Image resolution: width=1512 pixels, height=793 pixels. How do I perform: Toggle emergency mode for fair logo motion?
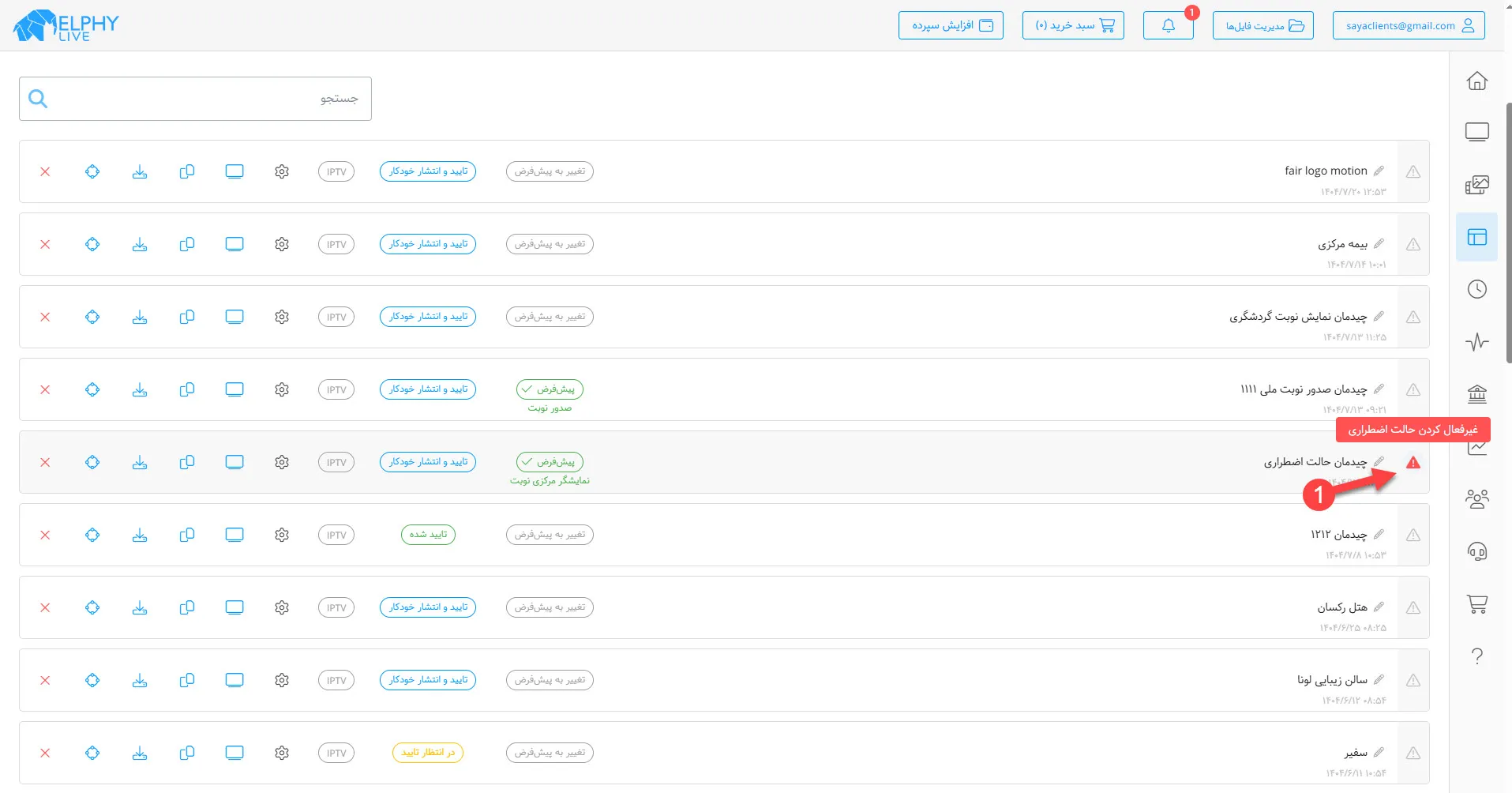(1413, 172)
